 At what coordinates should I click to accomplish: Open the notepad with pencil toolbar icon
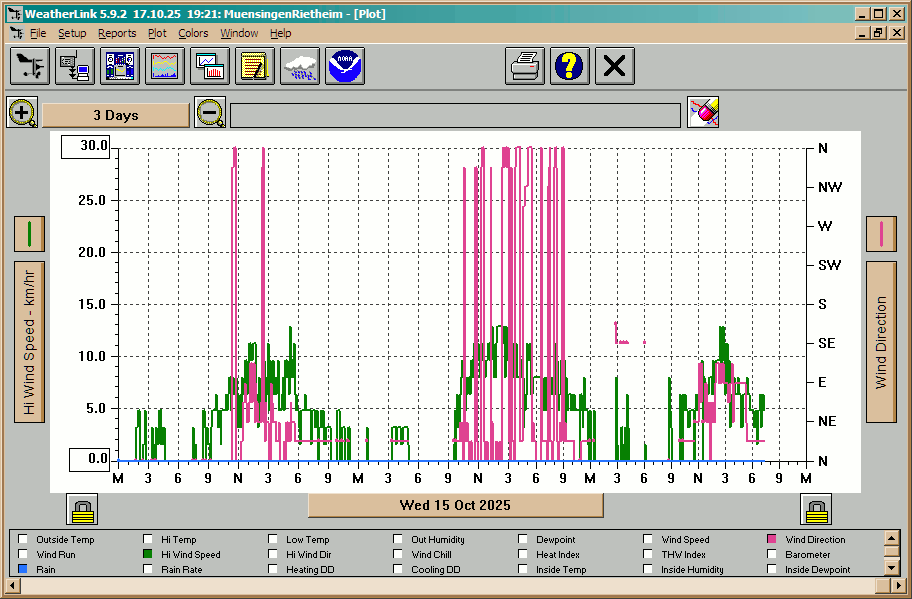255,67
